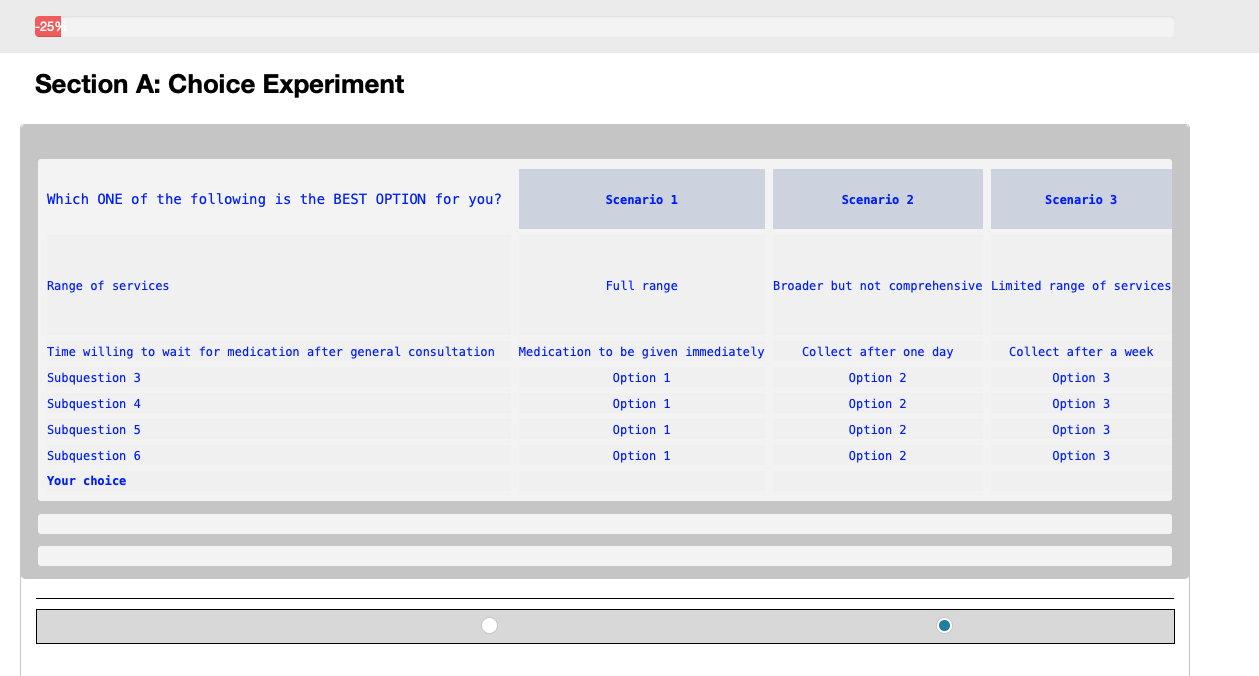This screenshot has width=1259, height=676.
Task: Choose the 'Collect after one day' cell
Action: (877, 352)
